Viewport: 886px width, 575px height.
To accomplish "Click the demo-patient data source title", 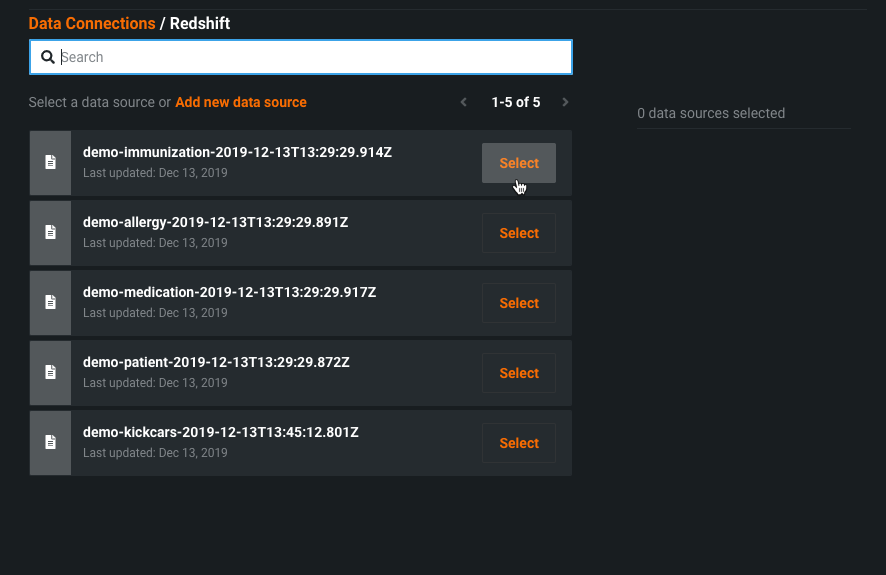I will (x=216, y=363).
